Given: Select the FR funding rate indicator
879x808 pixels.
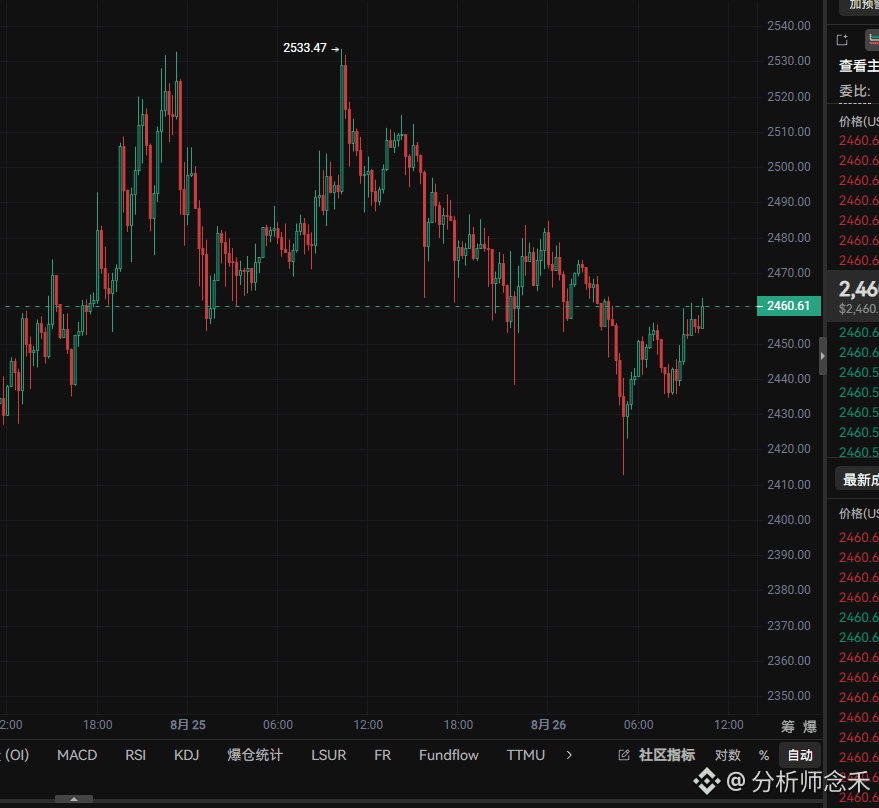Looking at the screenshot, I should coord(382,755).
